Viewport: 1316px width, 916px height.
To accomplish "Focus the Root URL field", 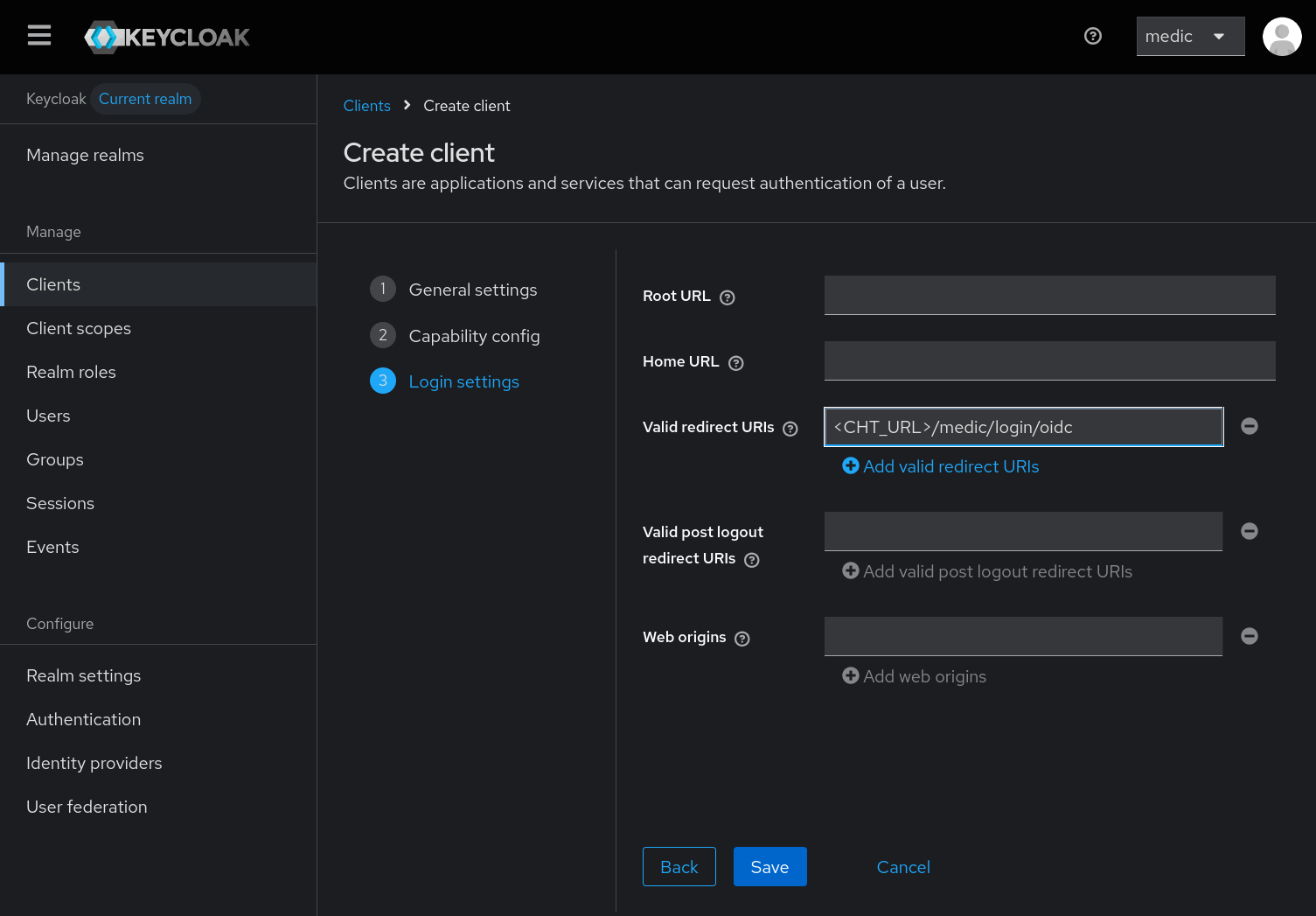I will tap(1049, 296).
